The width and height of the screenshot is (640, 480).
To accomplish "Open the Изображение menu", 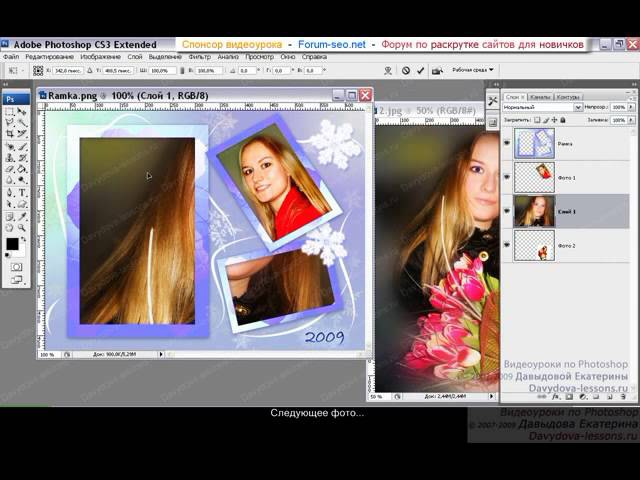I will (x=100, y=57).
